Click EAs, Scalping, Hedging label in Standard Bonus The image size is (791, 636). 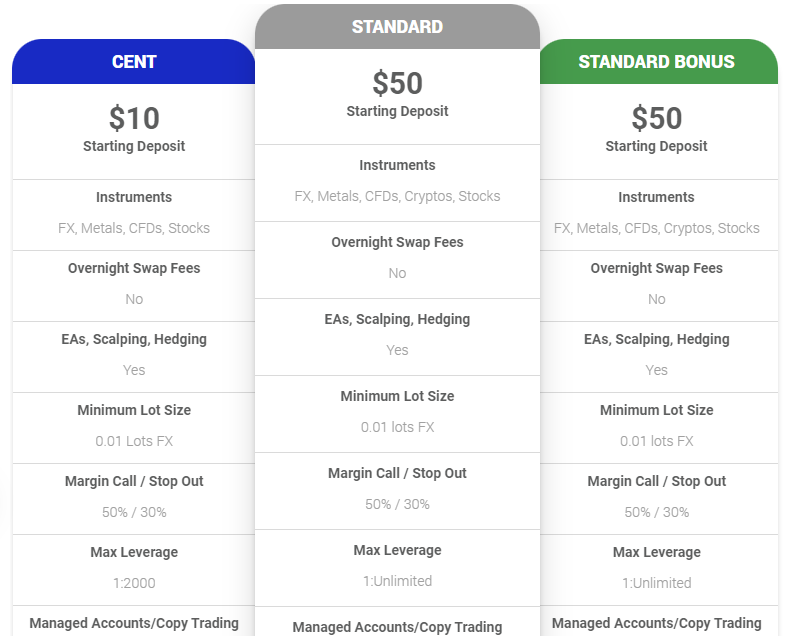click(656, 339)
